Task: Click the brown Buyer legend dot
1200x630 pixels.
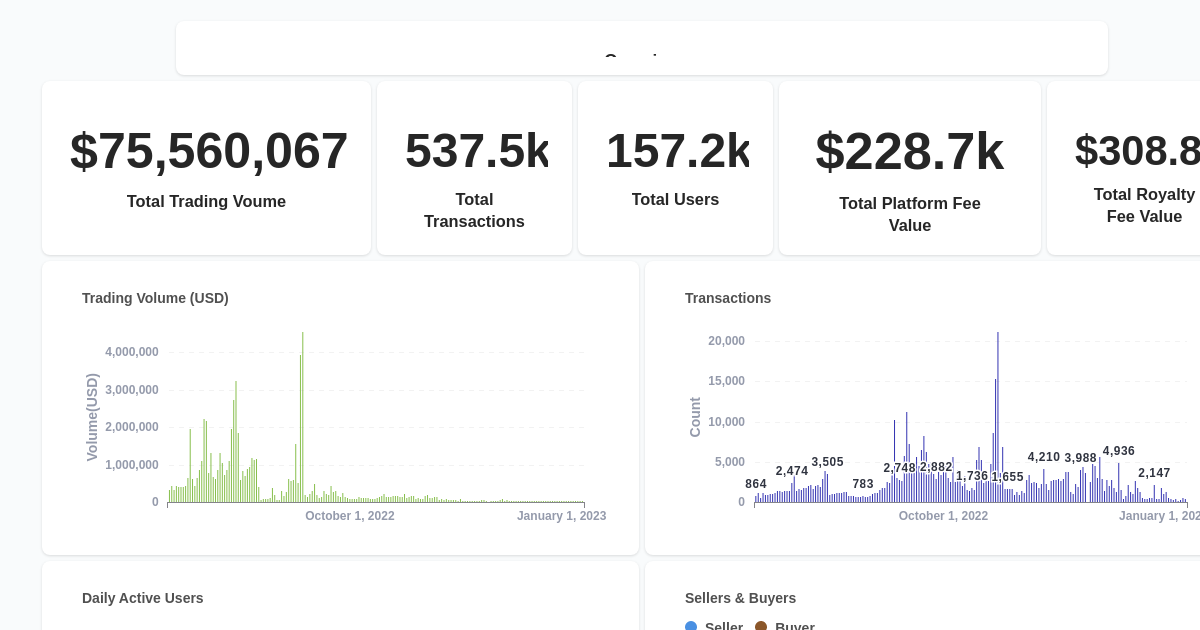Action: [x=760, y=626]
